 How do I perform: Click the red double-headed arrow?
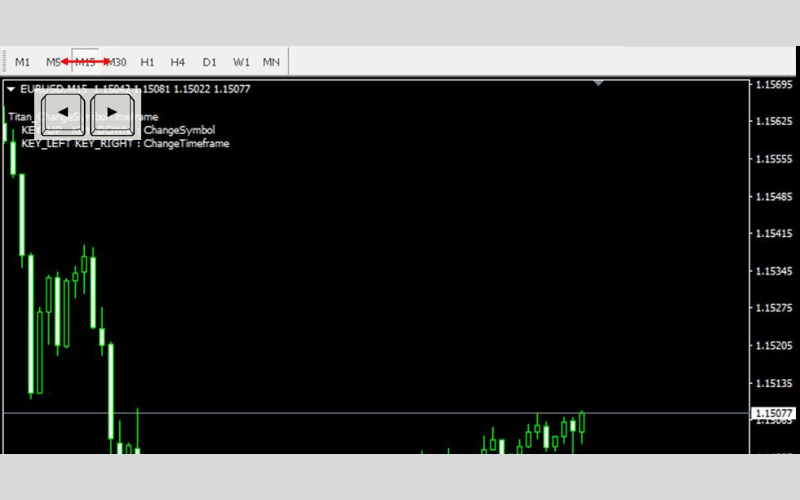[x=85, y=61]
